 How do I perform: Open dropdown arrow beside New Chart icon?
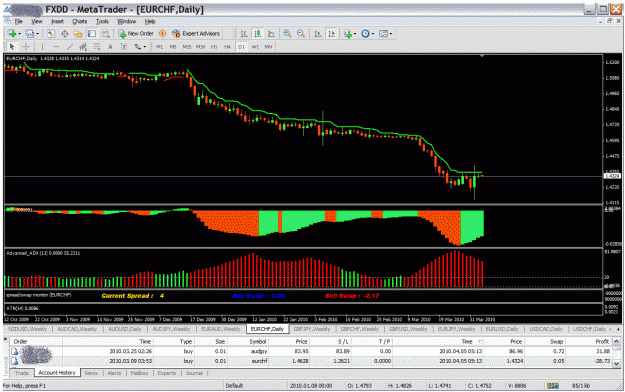tap(19, 34)
